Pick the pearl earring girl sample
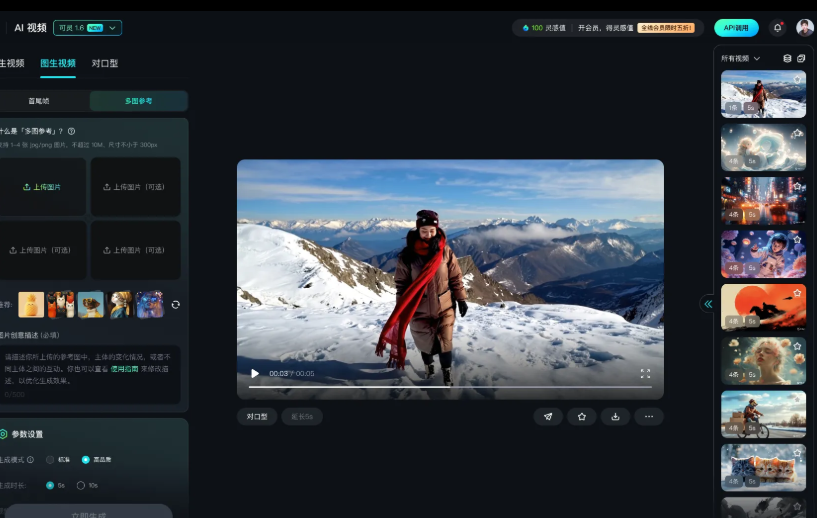 coord(120,304)
